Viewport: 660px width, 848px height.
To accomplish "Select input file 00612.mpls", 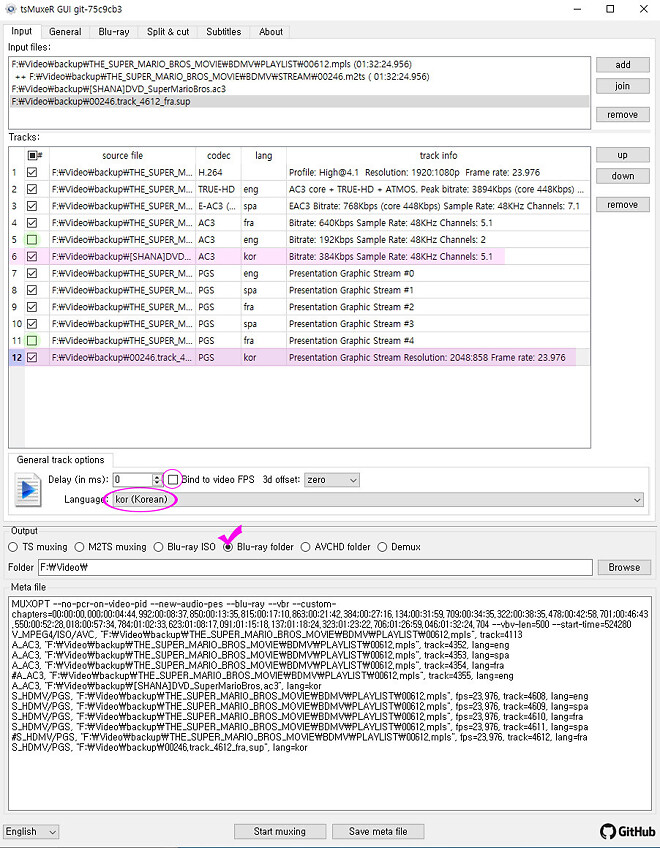I will click(300, 64).
